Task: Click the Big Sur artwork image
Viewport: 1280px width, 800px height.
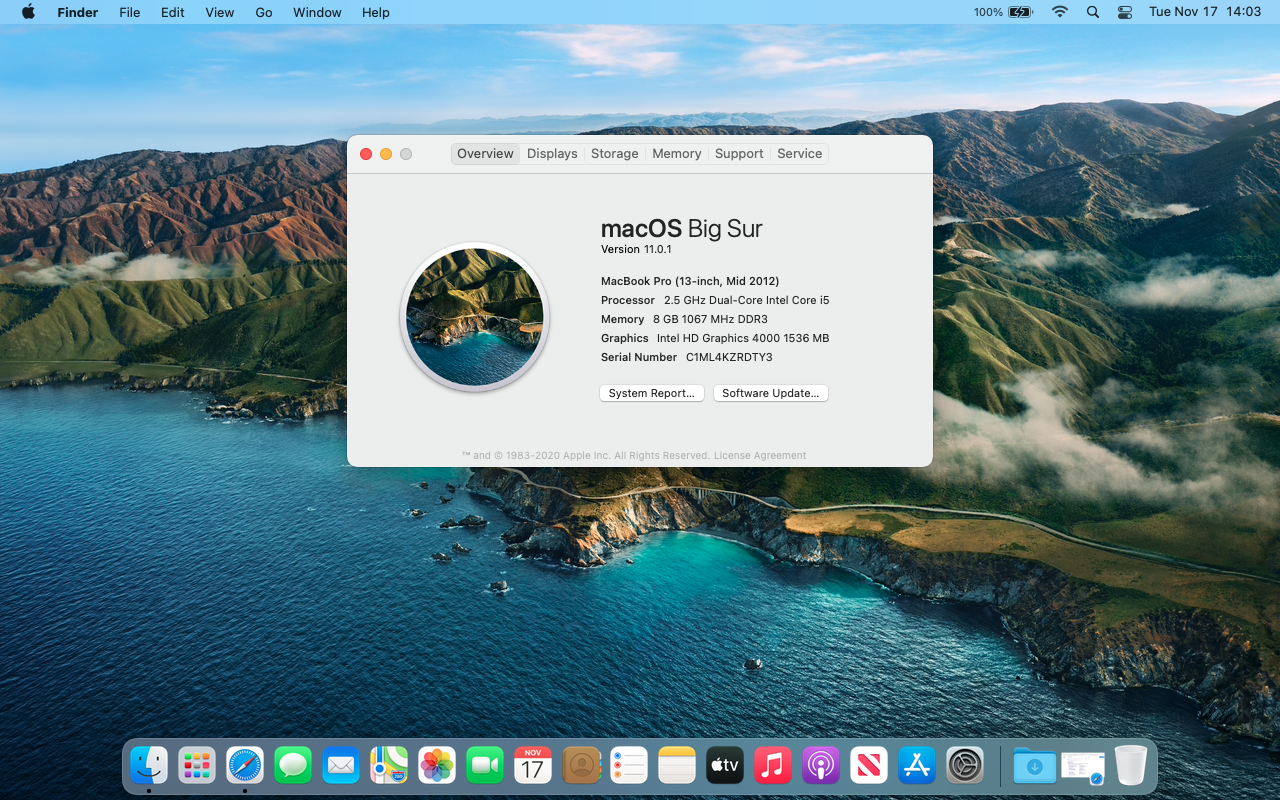Action: point(475,317)
